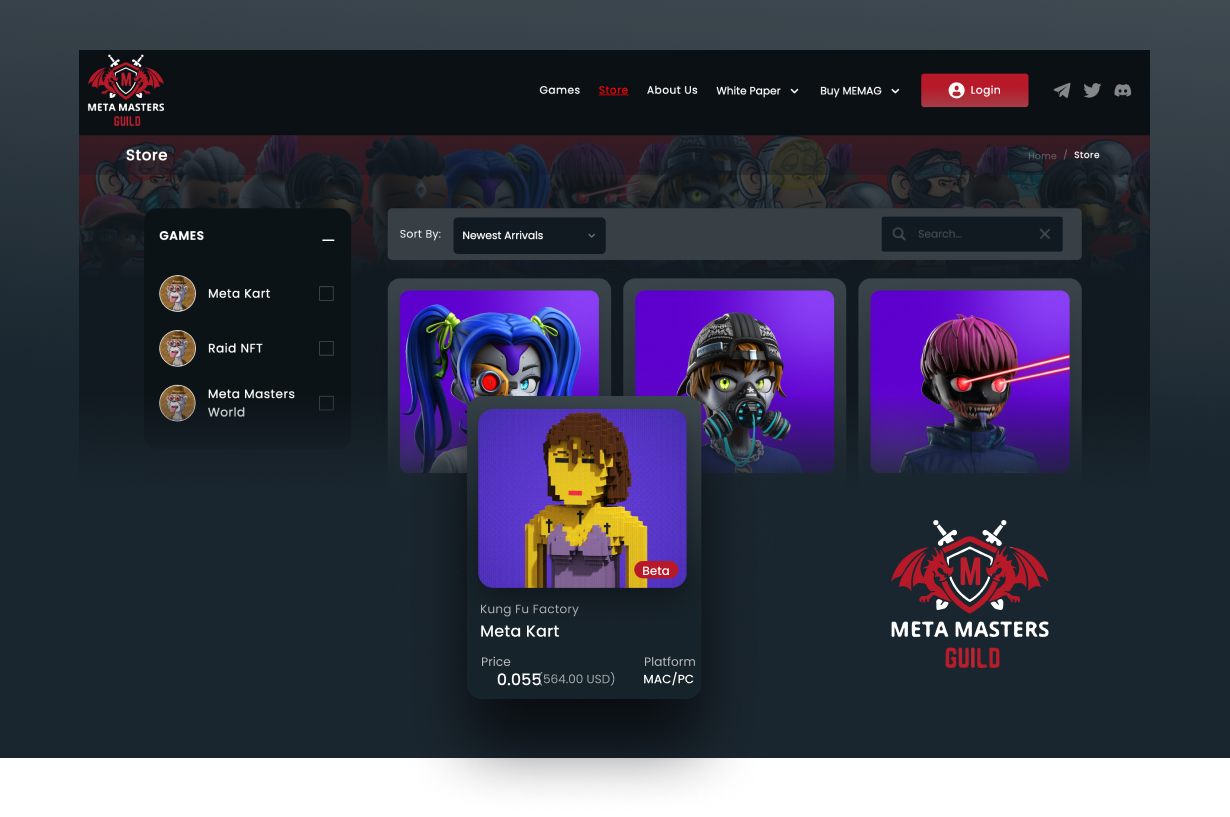Click the red Login button
1230x817 pixels.
[x=975, y=90]
